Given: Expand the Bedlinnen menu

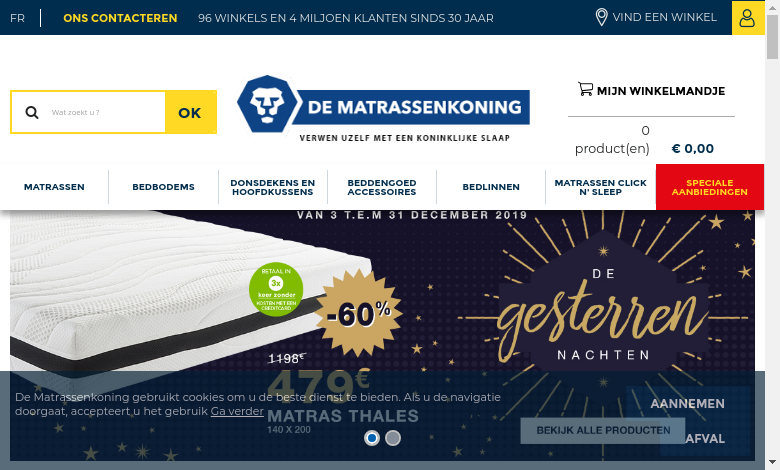Looking at the screenshot, I should [x=491, y=187].
